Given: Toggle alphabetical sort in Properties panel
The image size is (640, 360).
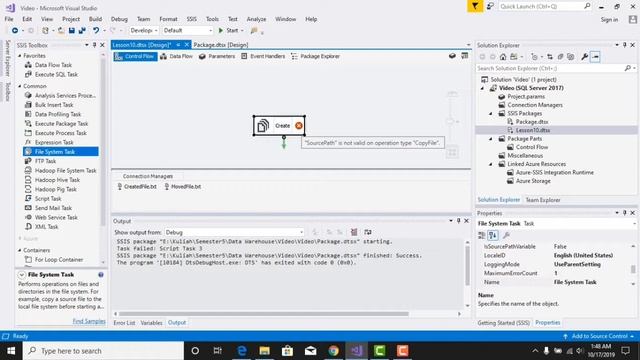Looking at the screenshot, I should 493,235.
